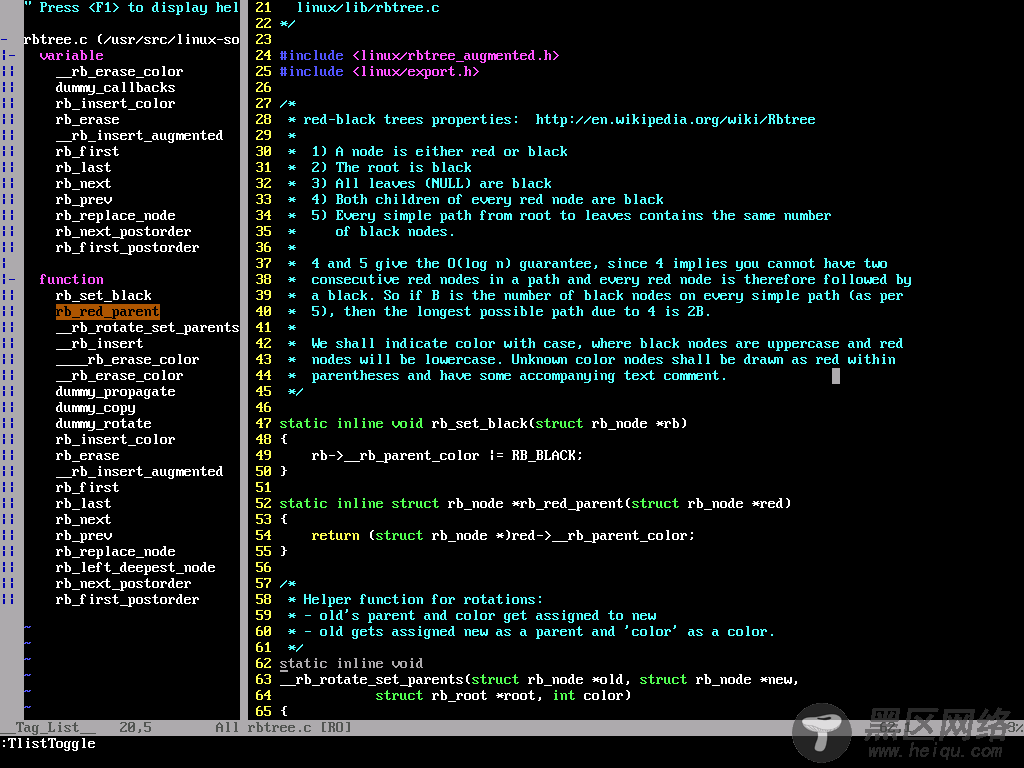Open the __rb_insert function tag
1024x768 pixels.
point(99,344)
